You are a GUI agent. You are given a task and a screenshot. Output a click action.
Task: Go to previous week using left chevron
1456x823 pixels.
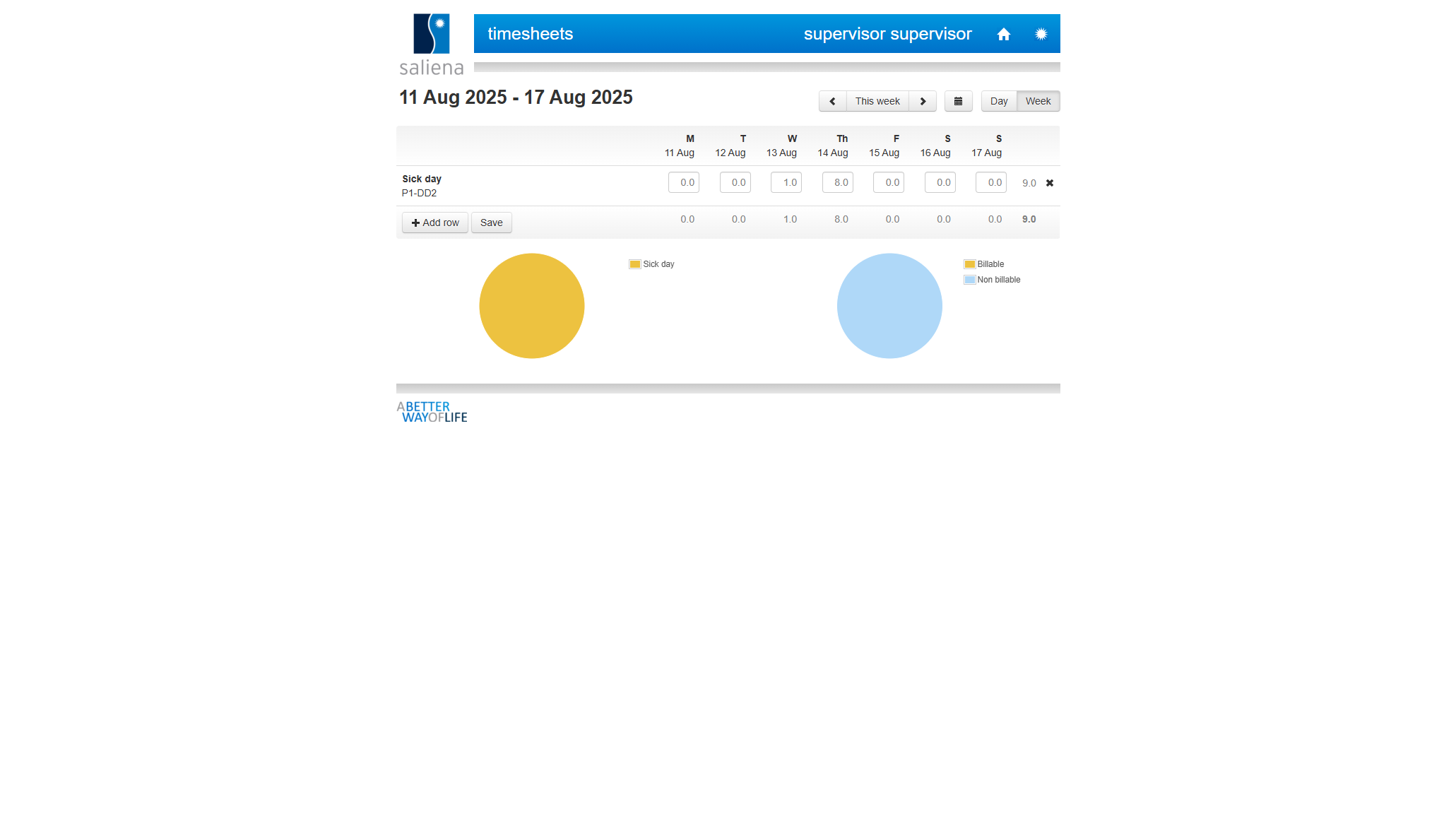[832, 101]
